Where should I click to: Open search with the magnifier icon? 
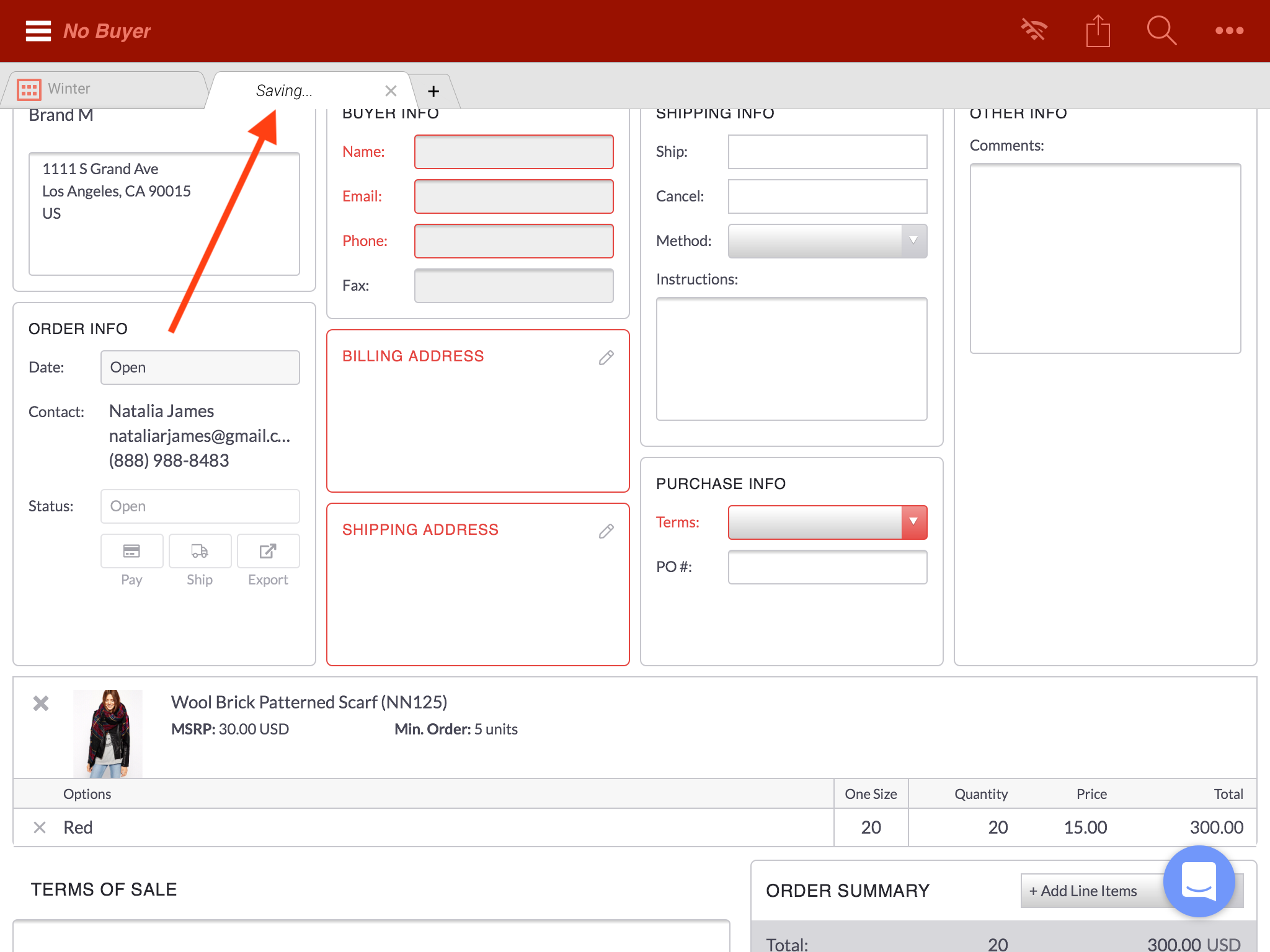point(1161,30)
